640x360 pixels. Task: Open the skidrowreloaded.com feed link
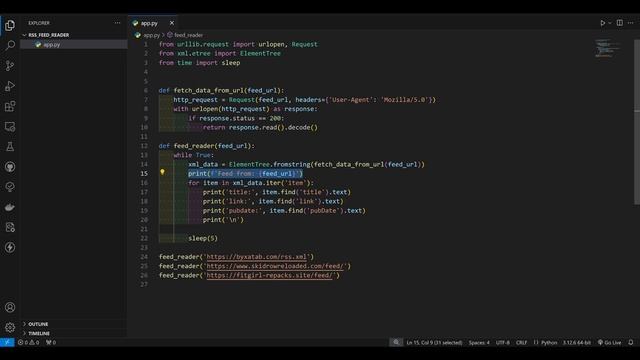click(x=275, y=266)
